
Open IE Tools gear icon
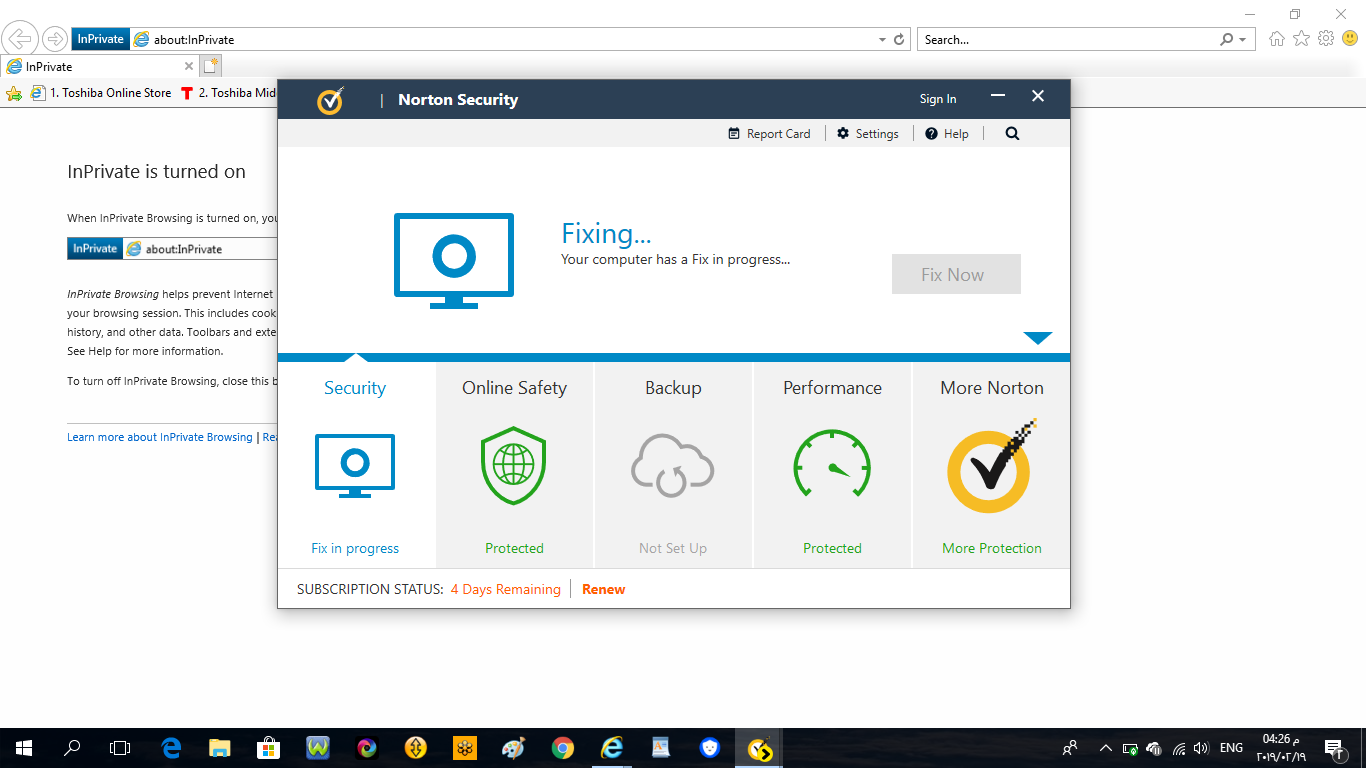(1326, 39)
